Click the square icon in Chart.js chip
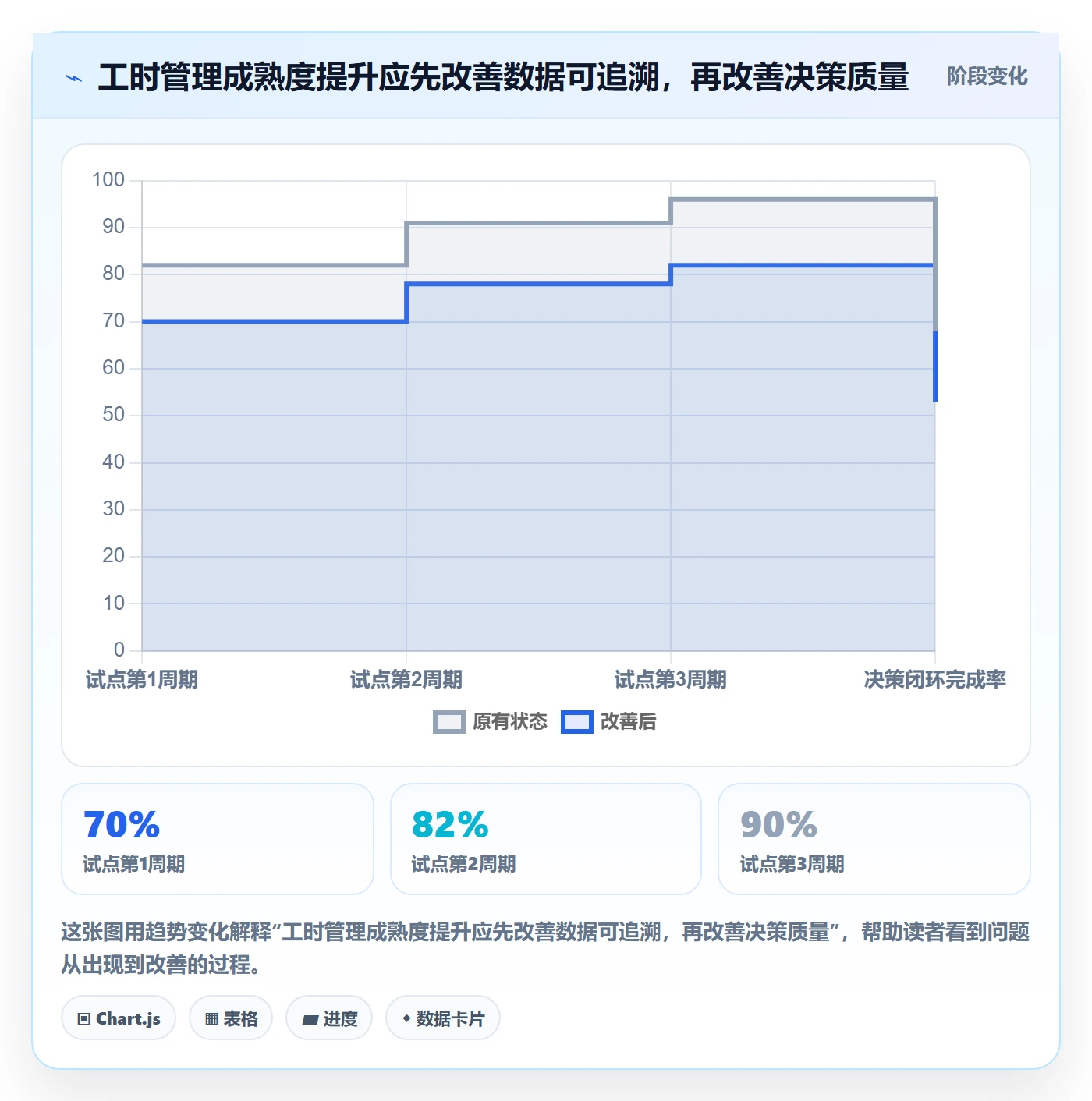The height and width of the screenshot is (1101, 1092). [84, 1018]
